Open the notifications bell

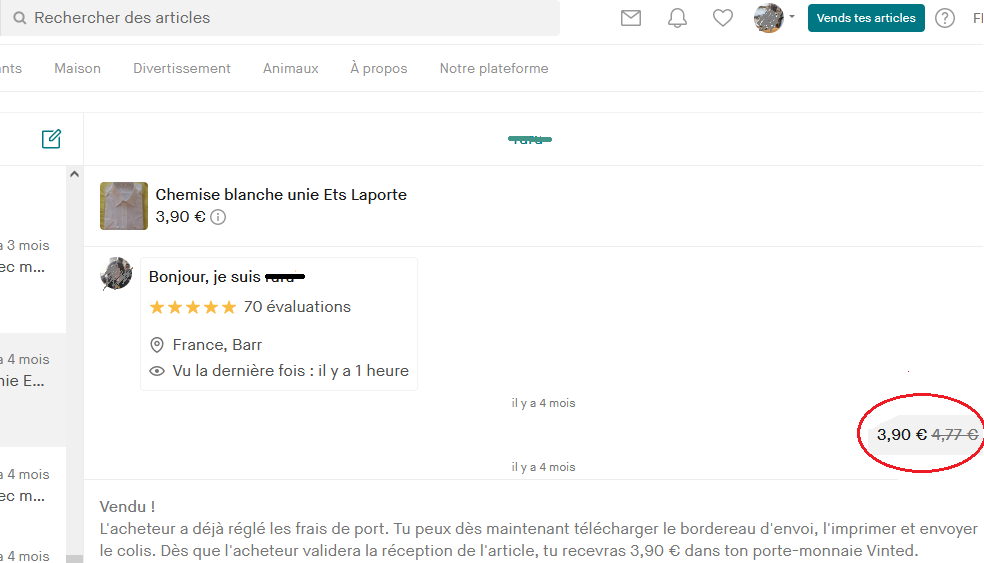[x=677, y=18]
